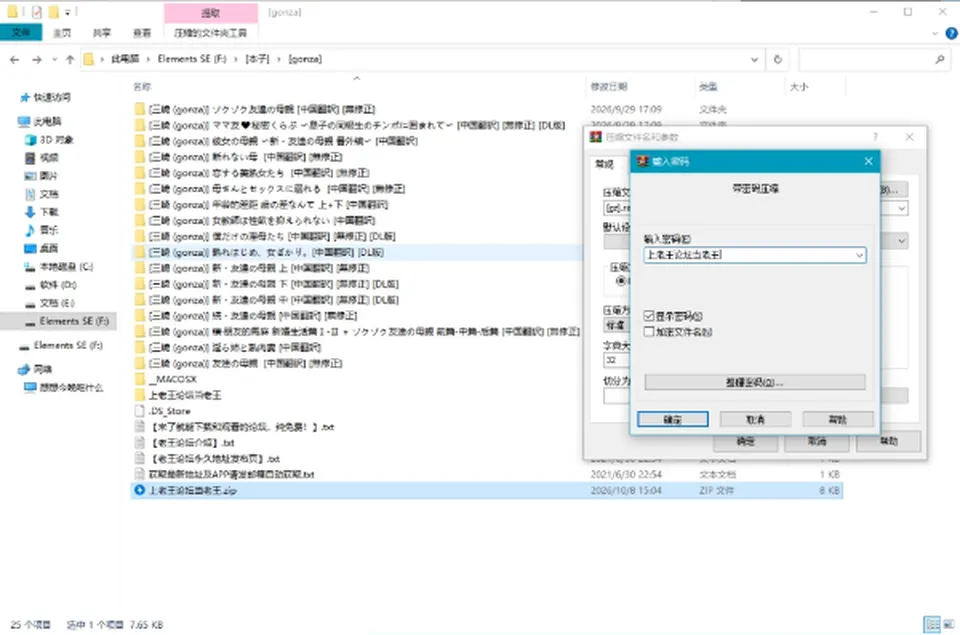This screenshot has height=635, width=960.
Task: Open the archive name dropdown behind password dialog
Action: pyautogui.click(x=901, y=209)
